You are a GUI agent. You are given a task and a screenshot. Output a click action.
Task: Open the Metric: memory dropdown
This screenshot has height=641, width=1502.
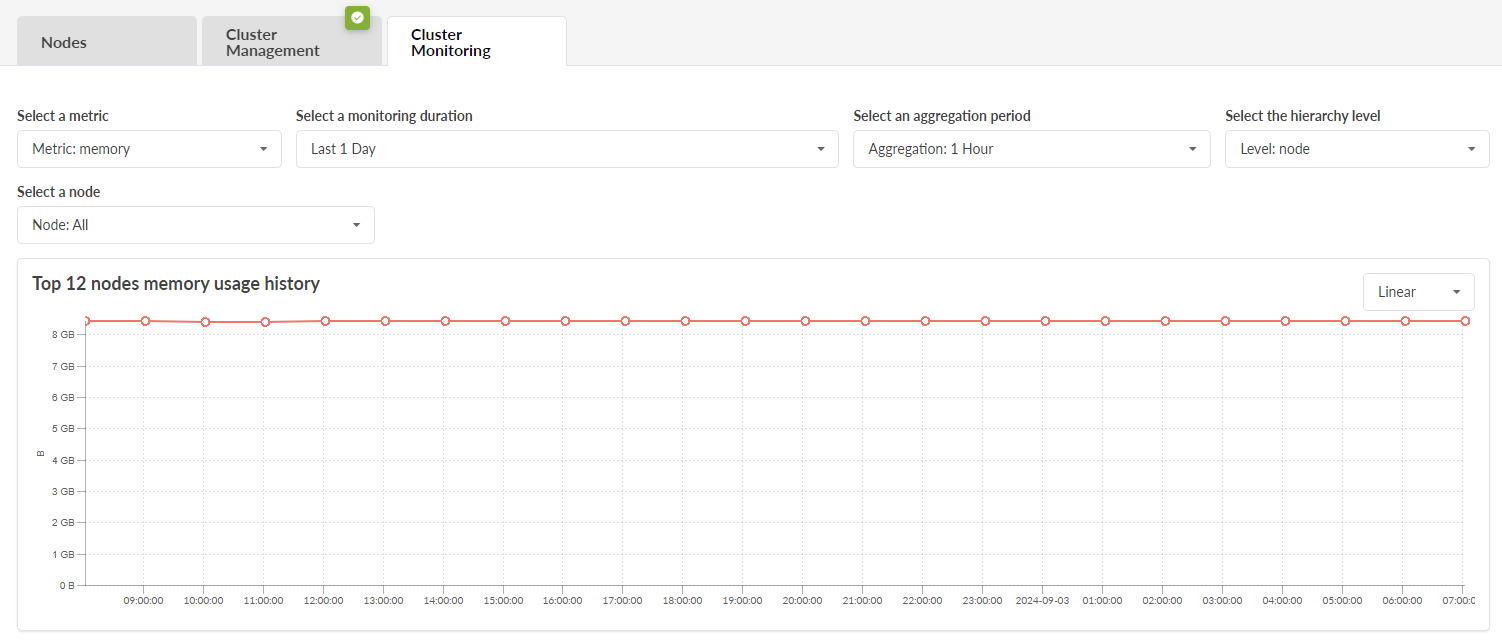(x=149, y=149)
